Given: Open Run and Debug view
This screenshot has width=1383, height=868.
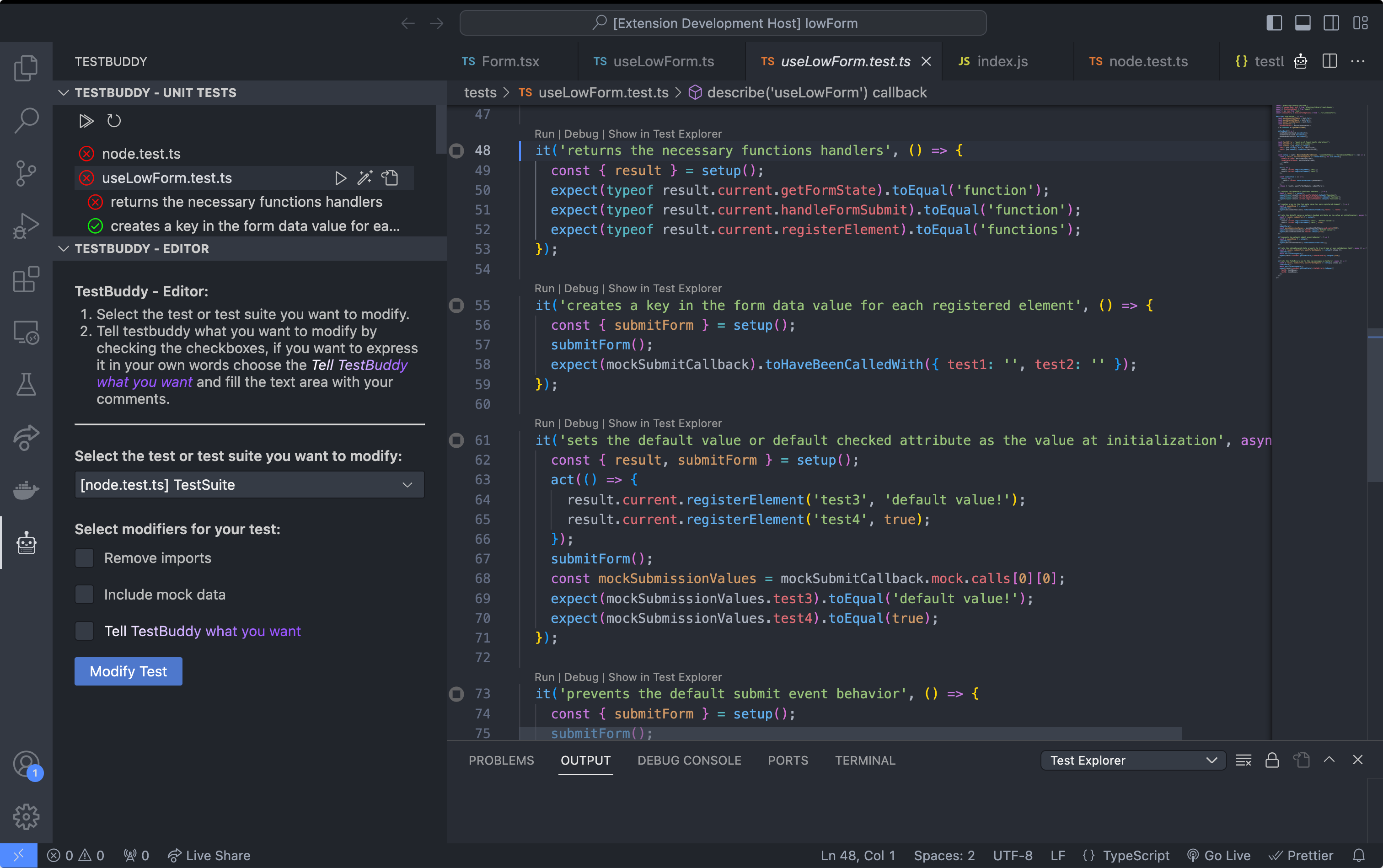Looking at the screenshot, I should pyautogui.click(x=26, y=225).
